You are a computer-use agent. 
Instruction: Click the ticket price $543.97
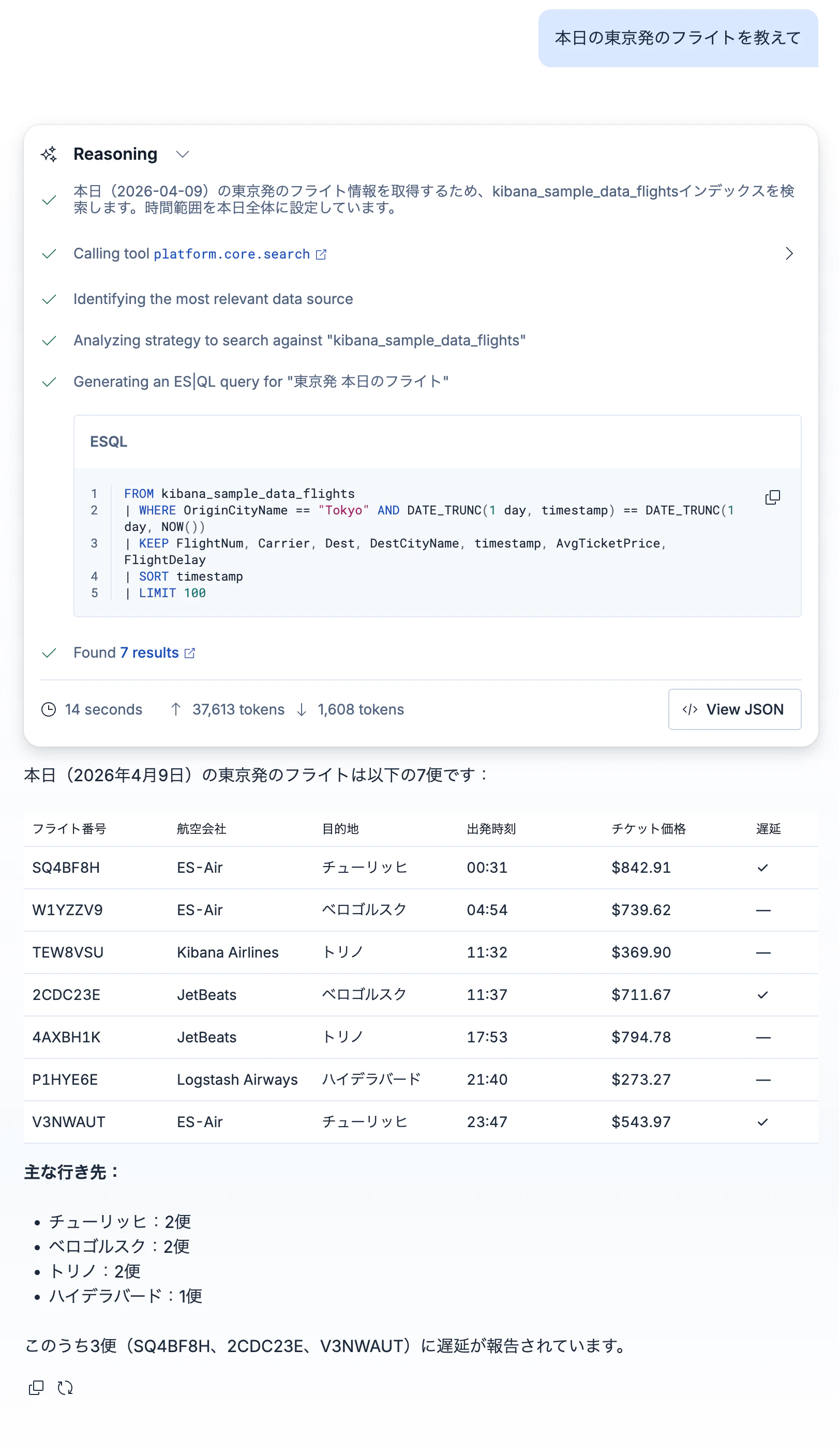641,1122
